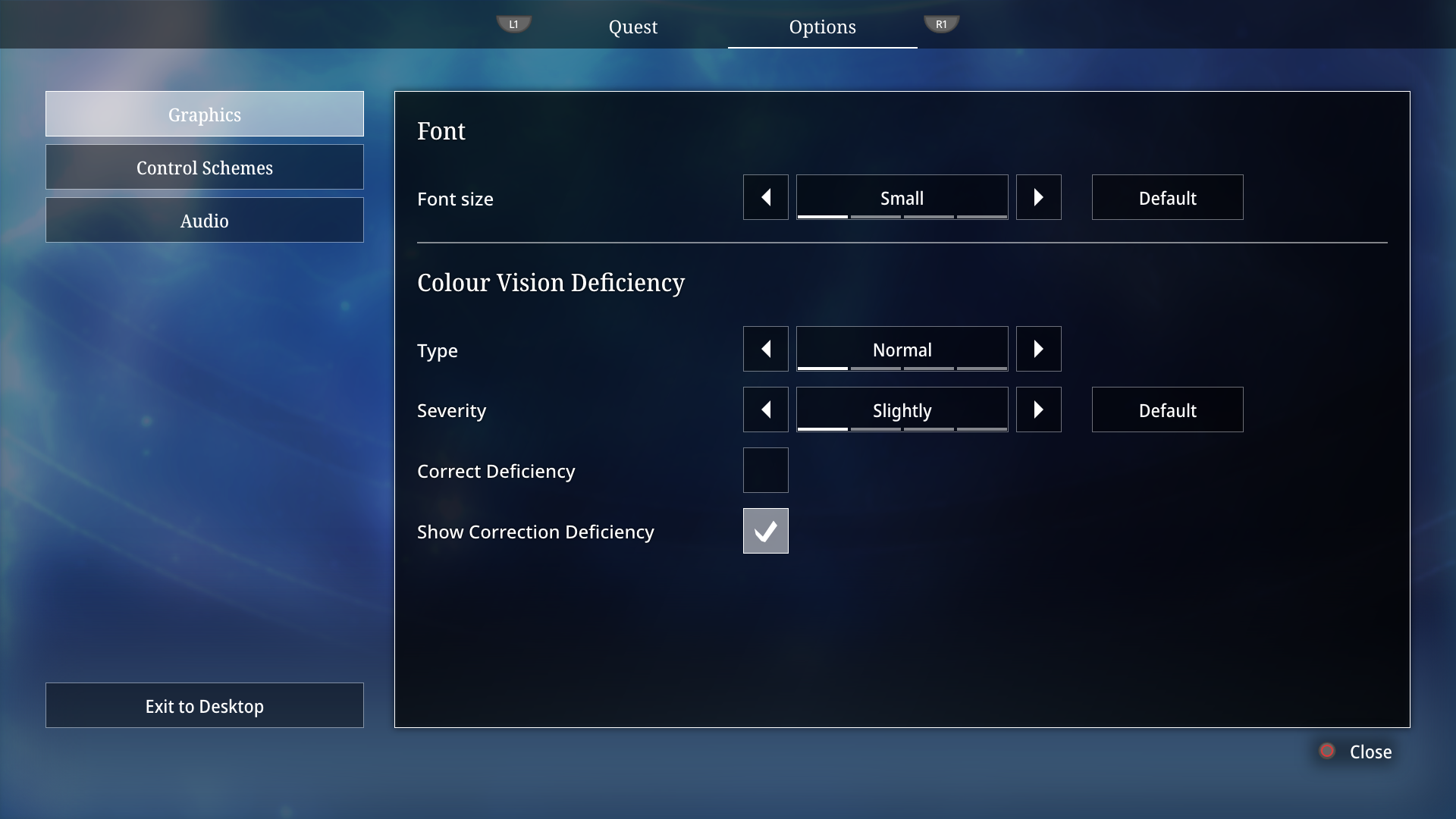Image resolution: width=1456 pixels, height=819 pixels.
Task: Select the Normal type value box
Action: pyautogui.click(x=902, y=349)
